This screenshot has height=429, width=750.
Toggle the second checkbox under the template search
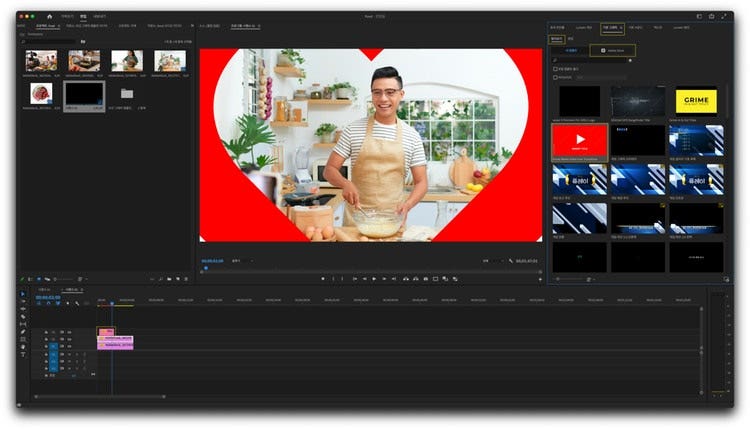pos(555,77)
